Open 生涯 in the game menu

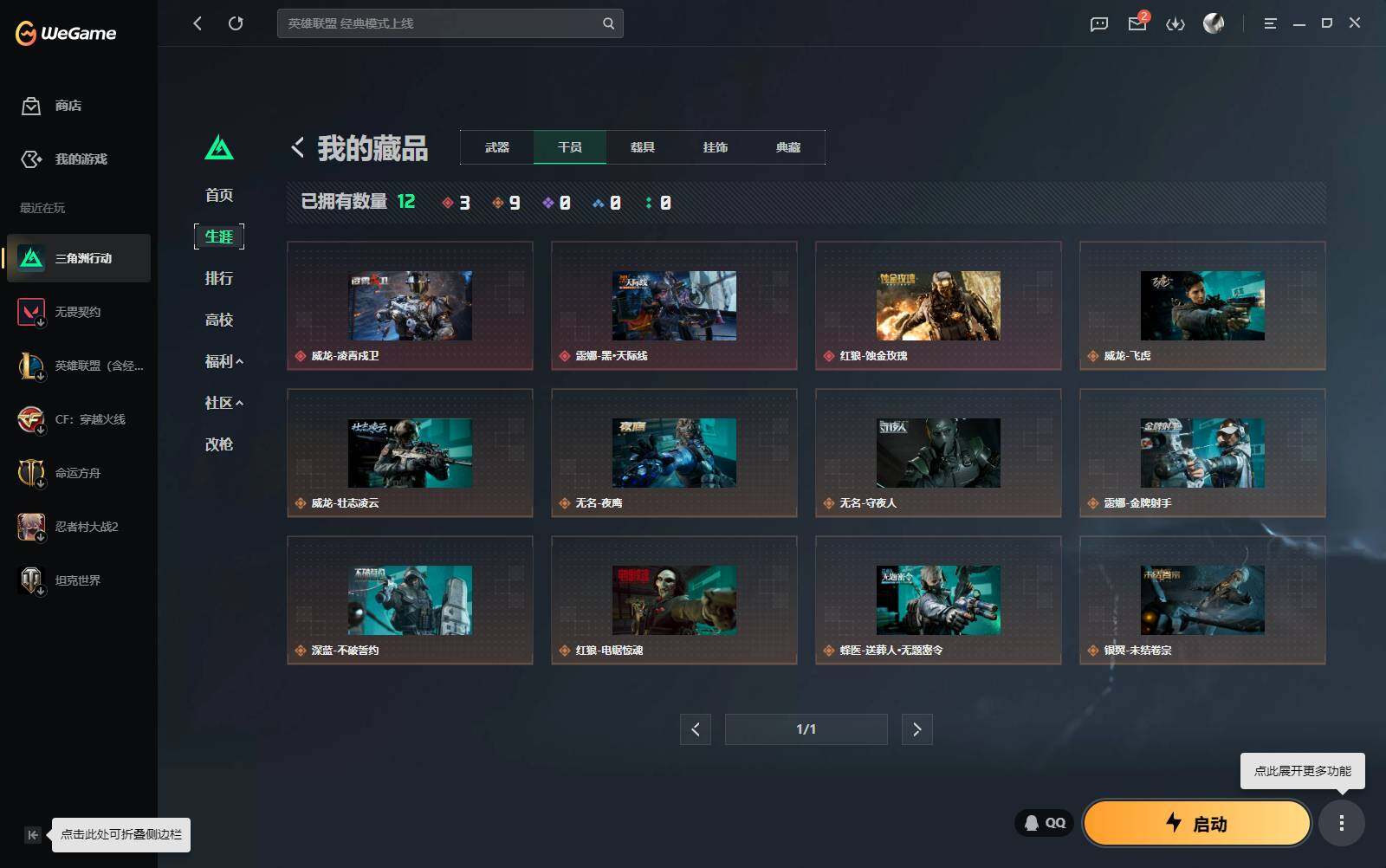pyautogui.click(x=219, y=236)
